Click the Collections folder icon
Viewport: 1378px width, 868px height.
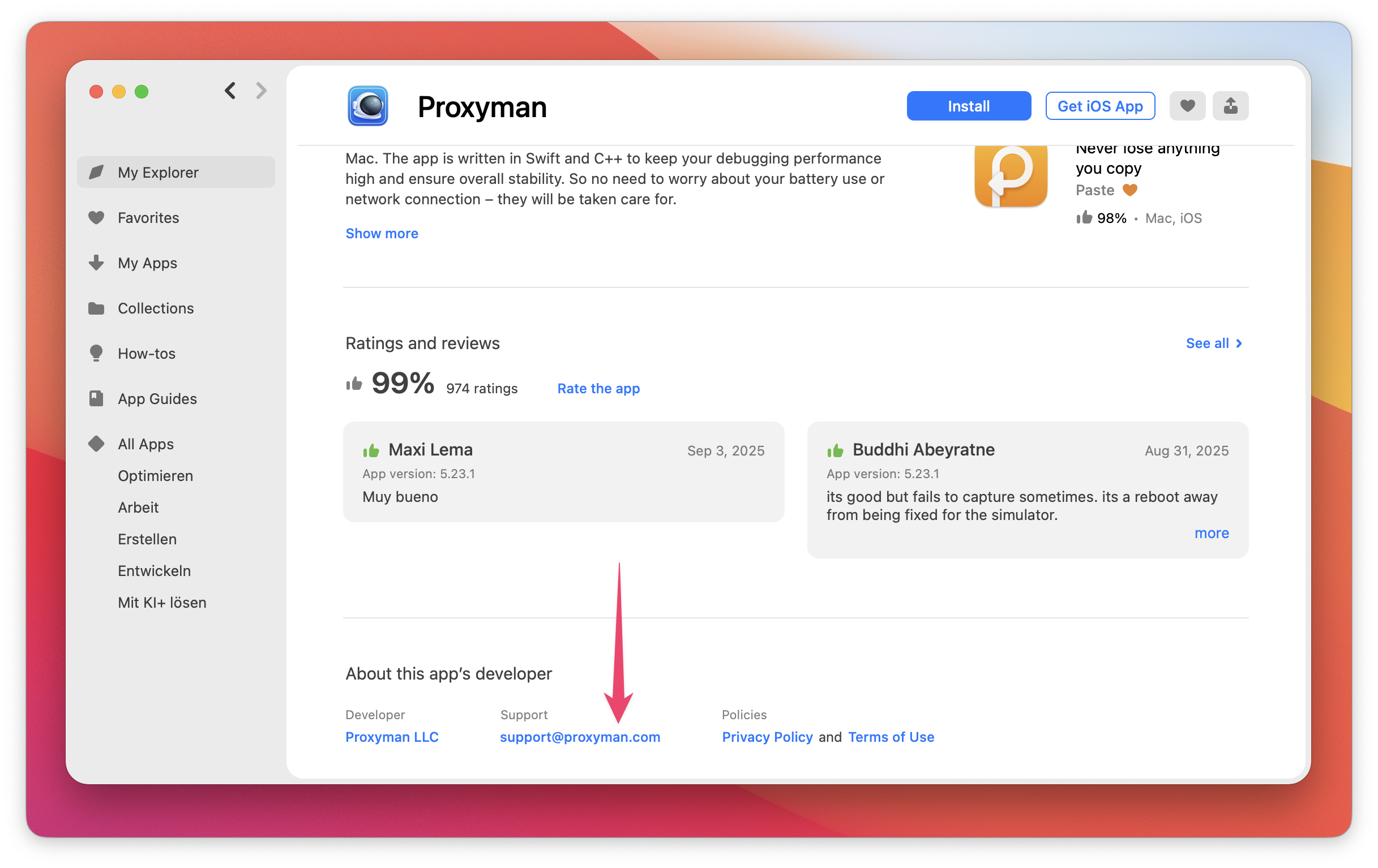pos(96,308)
